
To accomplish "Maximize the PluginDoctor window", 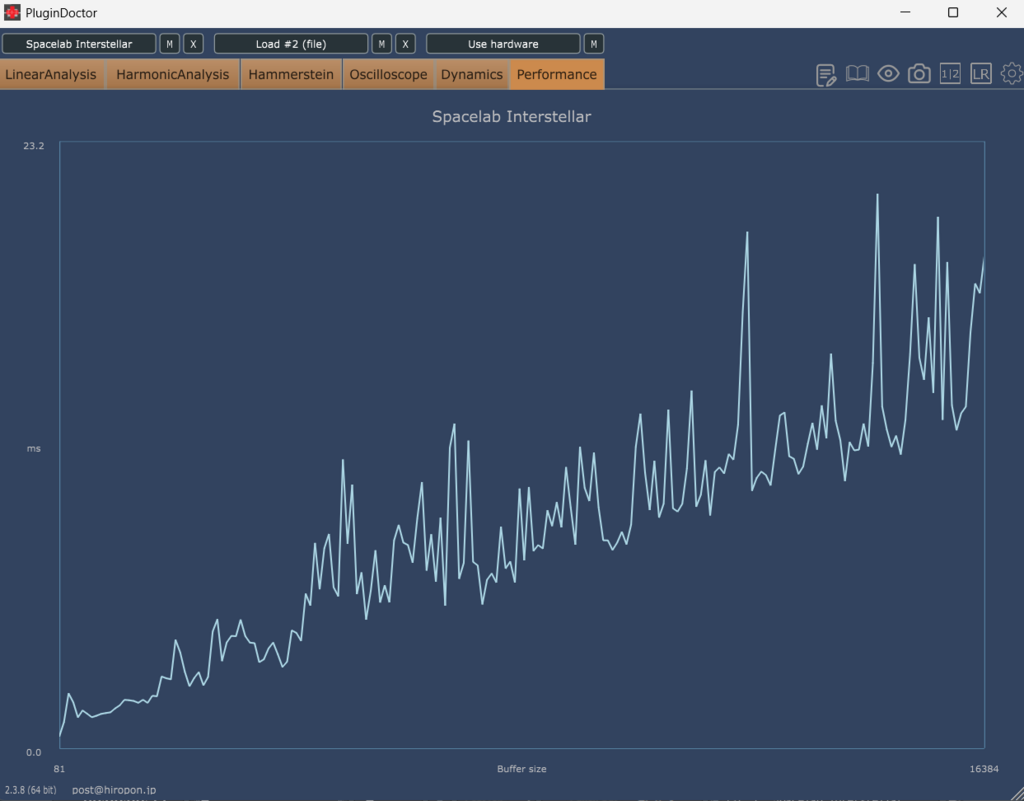I will point(953,12).
